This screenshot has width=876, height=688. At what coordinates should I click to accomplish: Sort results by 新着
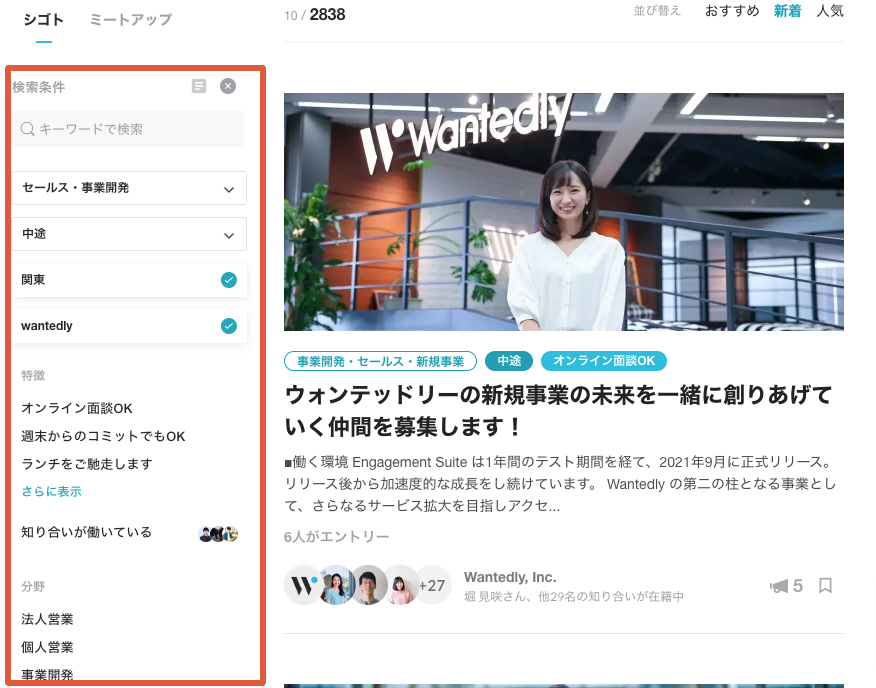tap(787, 11)
